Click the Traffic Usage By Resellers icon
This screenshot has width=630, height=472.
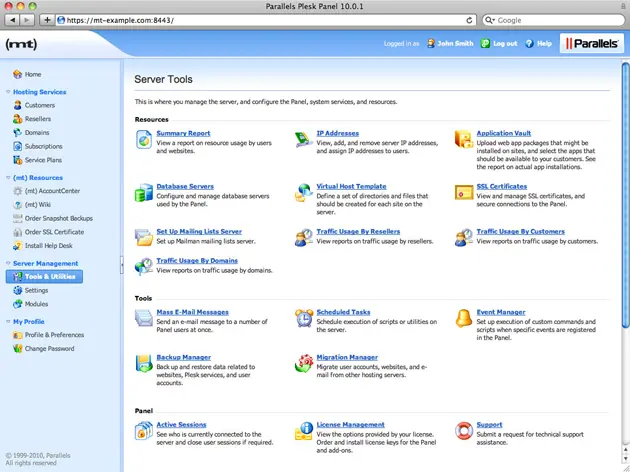pos(304,237)
